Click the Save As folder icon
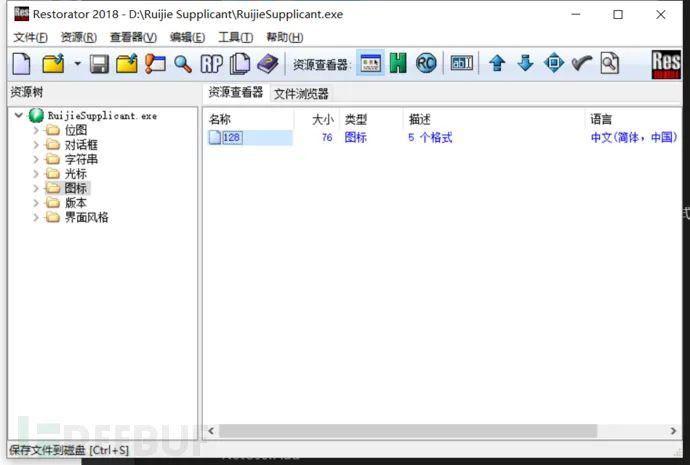The width and height of the screenshot is (690, 465). click(127, 64)
